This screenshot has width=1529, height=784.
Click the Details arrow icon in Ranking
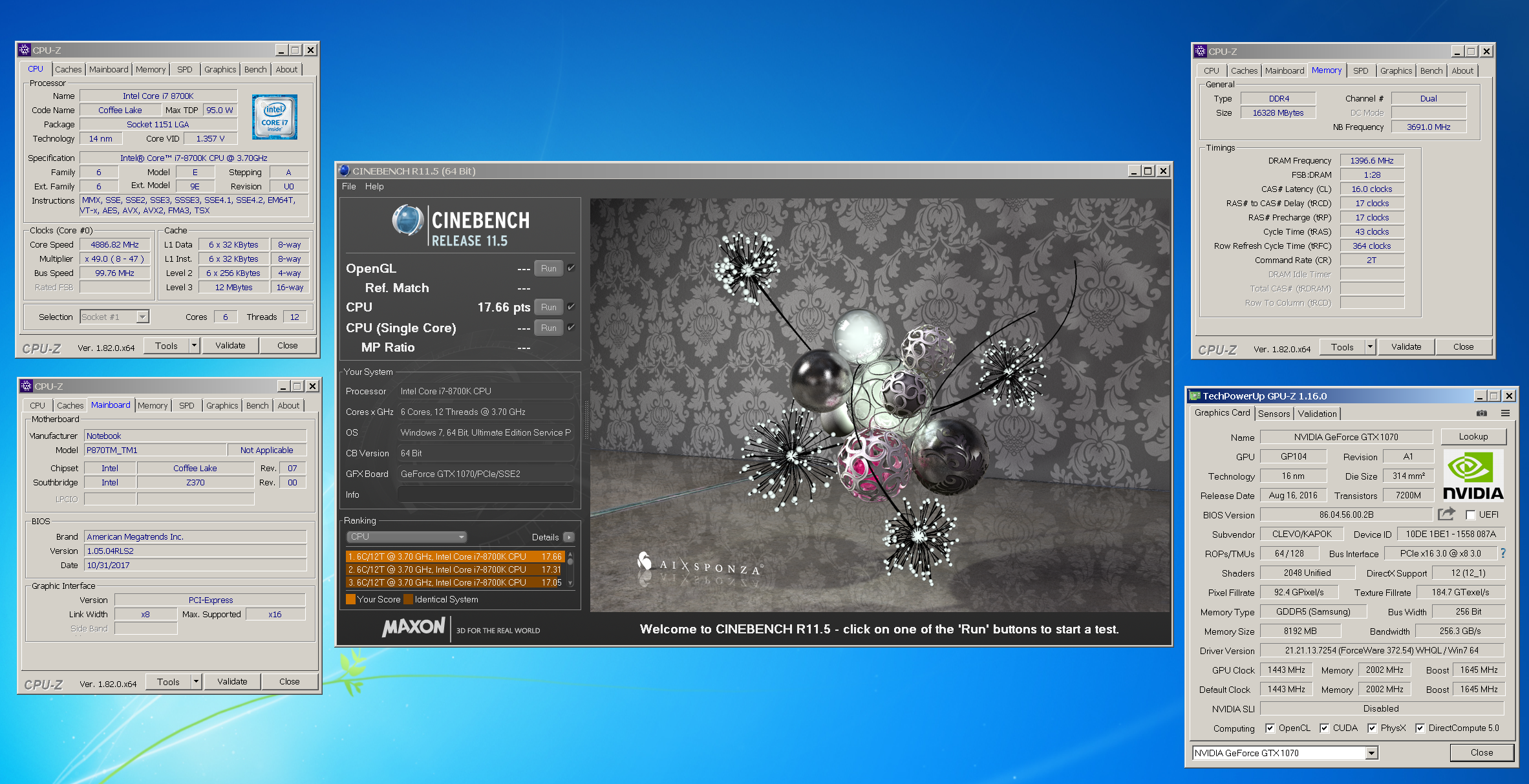[568, 537]
